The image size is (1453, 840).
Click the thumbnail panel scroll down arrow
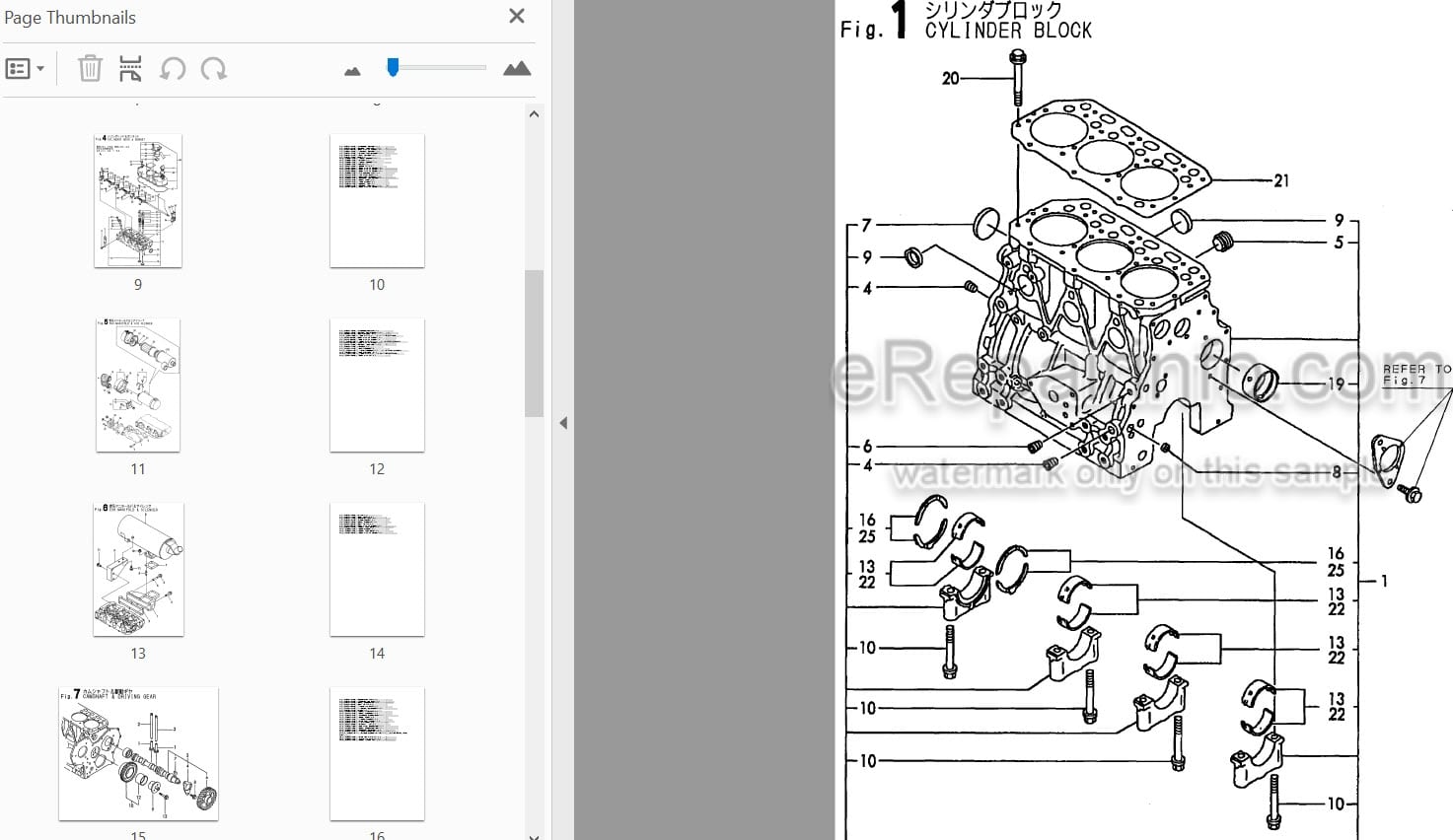click(534, 836)
